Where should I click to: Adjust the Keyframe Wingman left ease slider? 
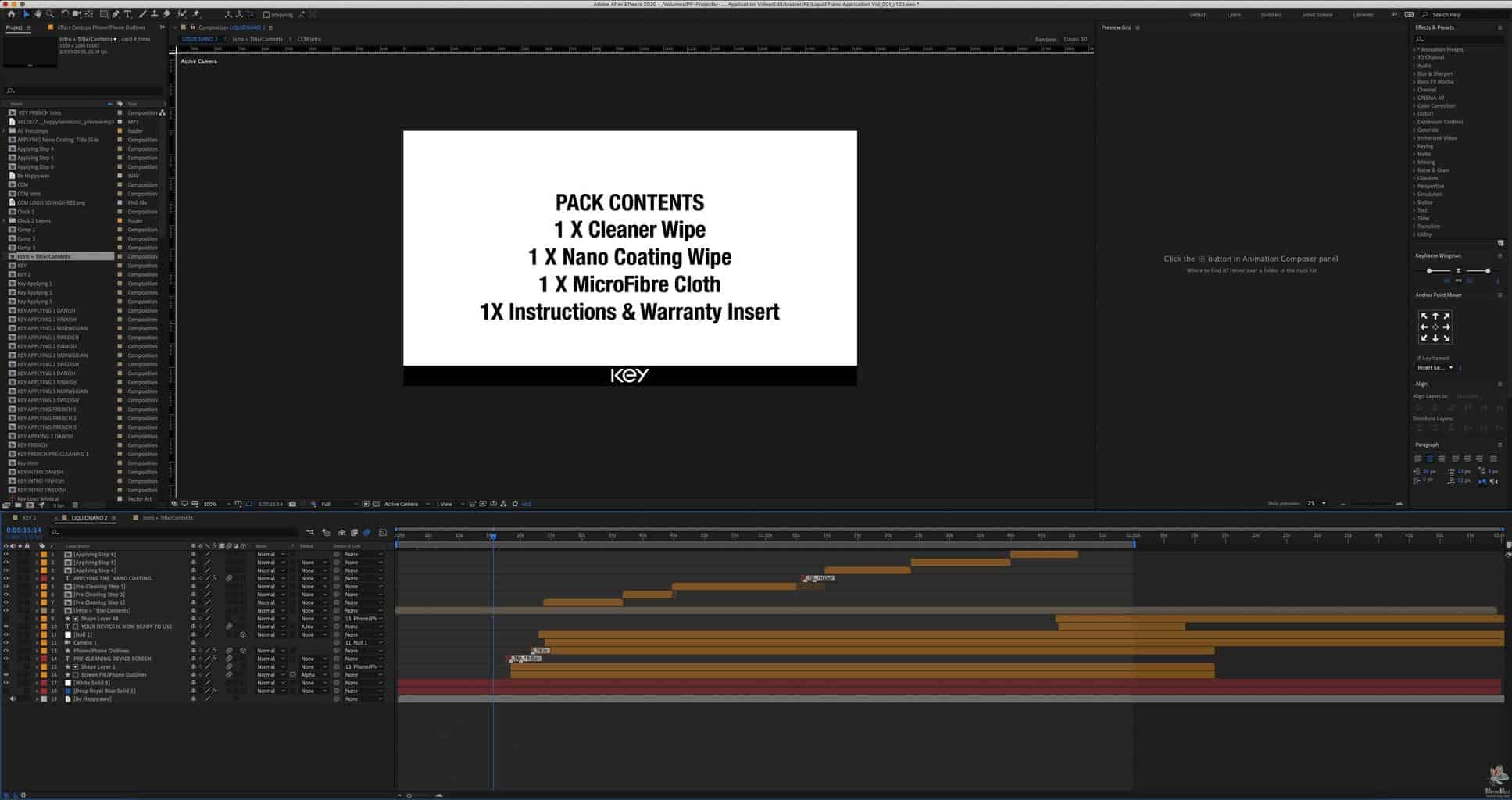tap(1429, 271)
